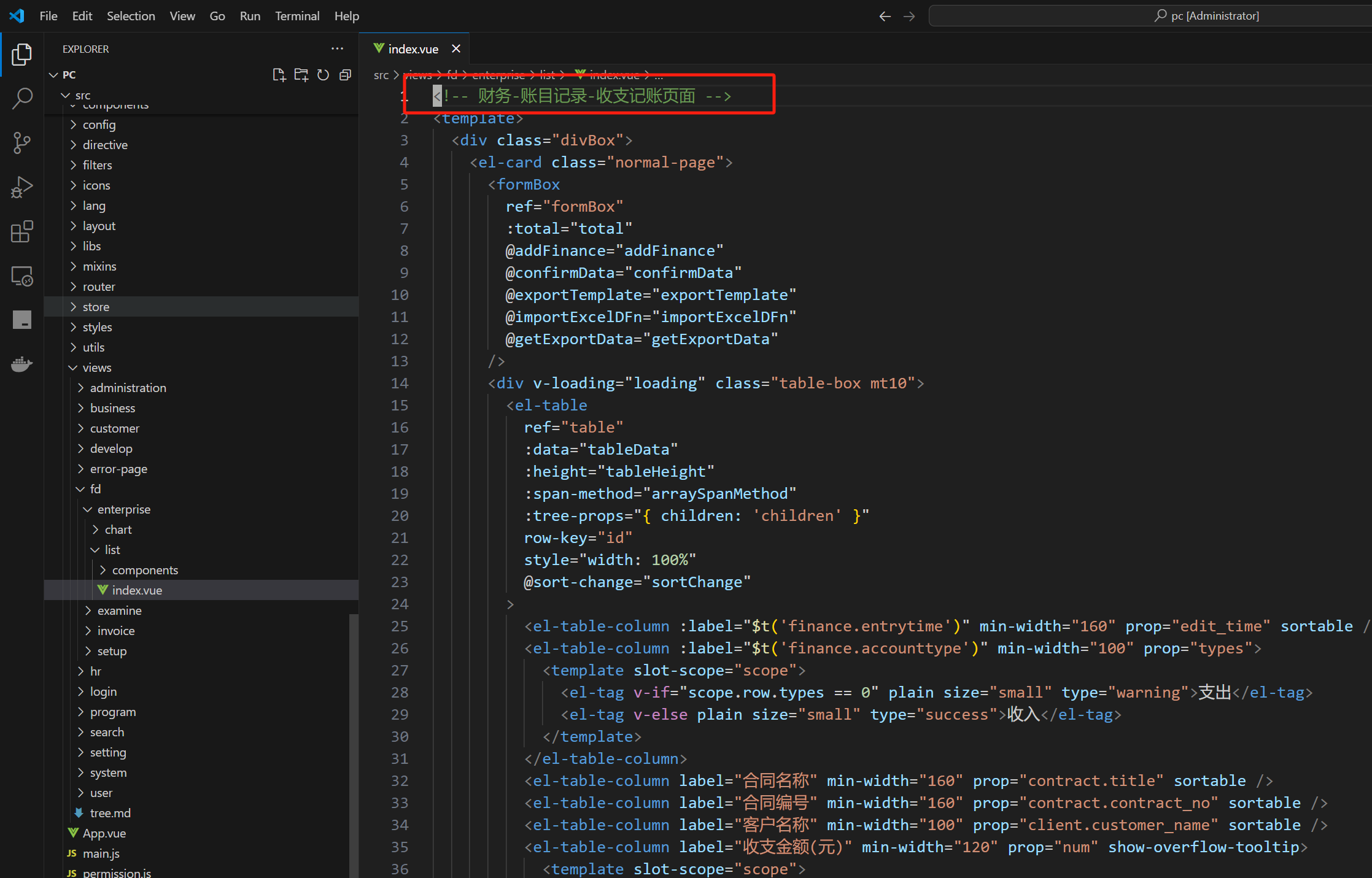Expand the chart folder

click(x=201, y=529)
